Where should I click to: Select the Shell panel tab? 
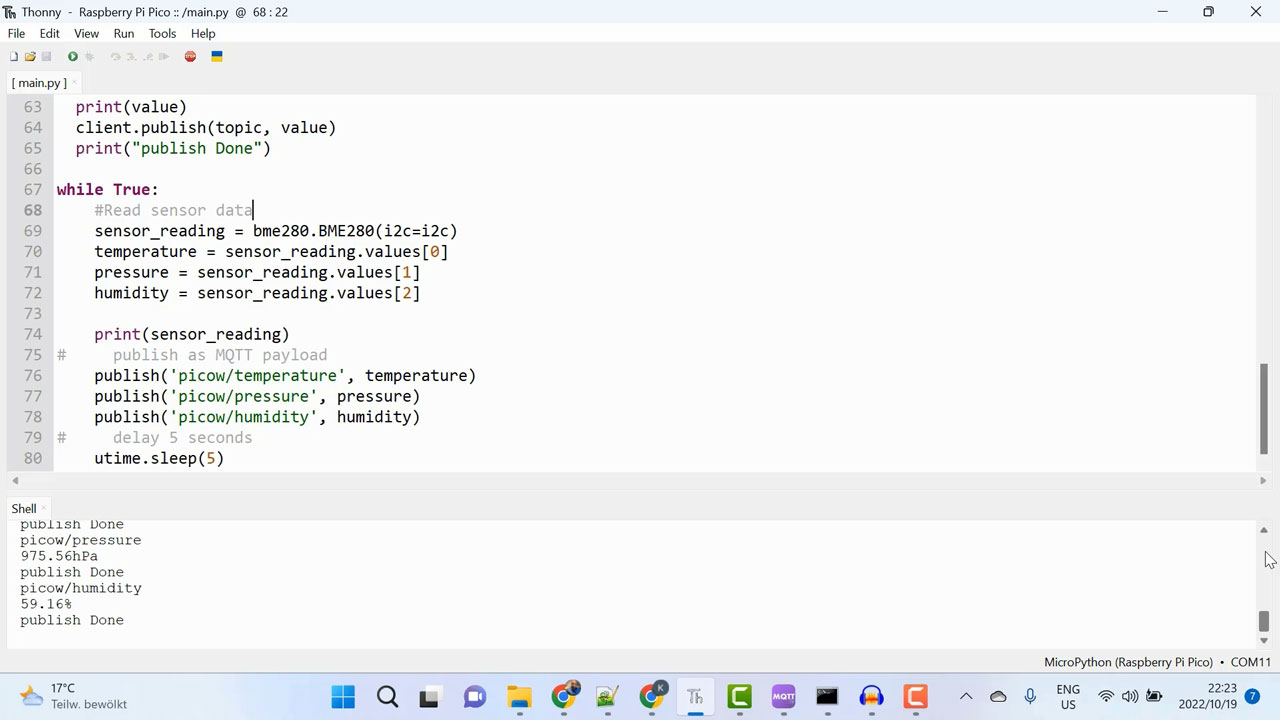24,508
